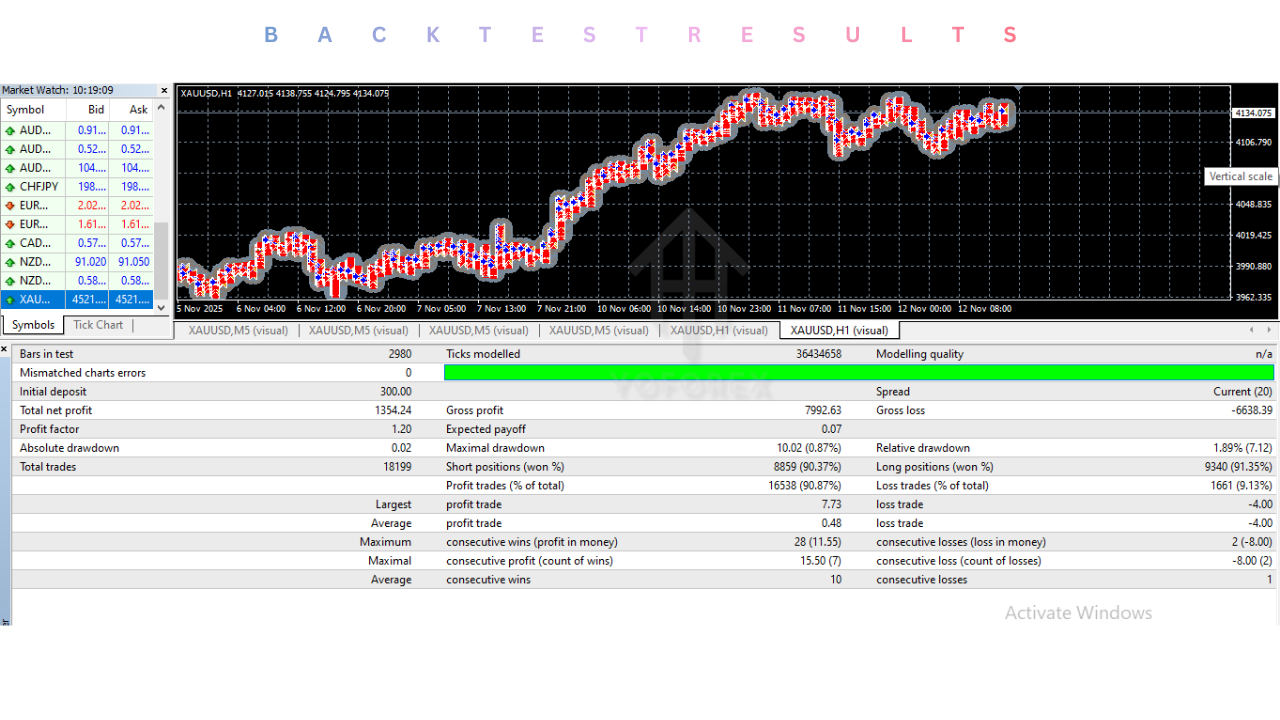Screen dimensions: 1280x720
Task: Click the green arrow beside the first AUD symbol
Action: tap(10, 130)
